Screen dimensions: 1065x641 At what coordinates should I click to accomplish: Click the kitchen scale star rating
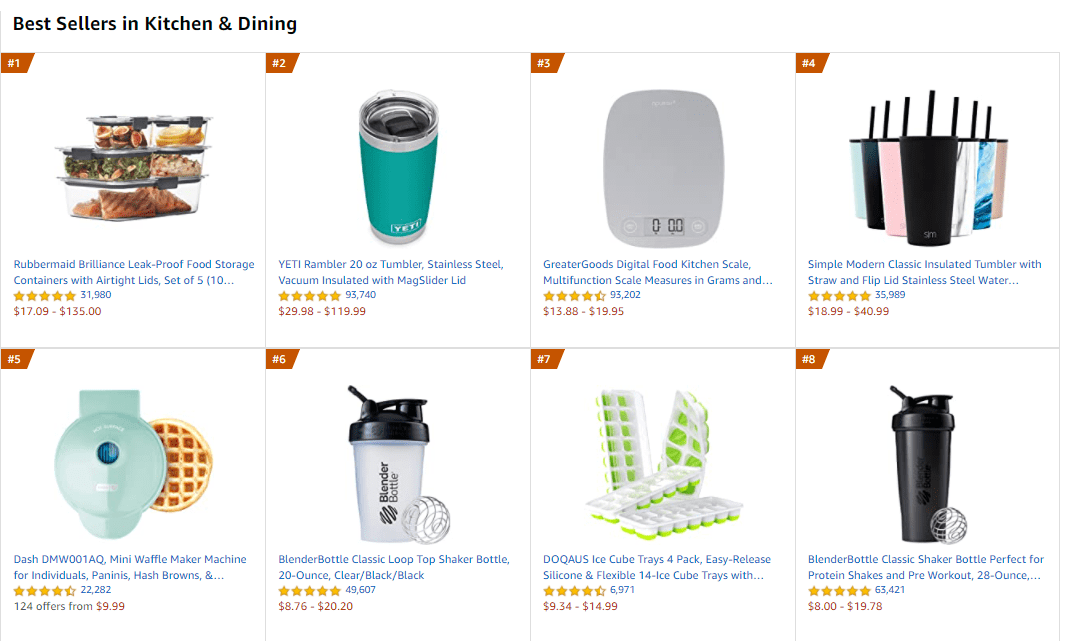(574, 296)
